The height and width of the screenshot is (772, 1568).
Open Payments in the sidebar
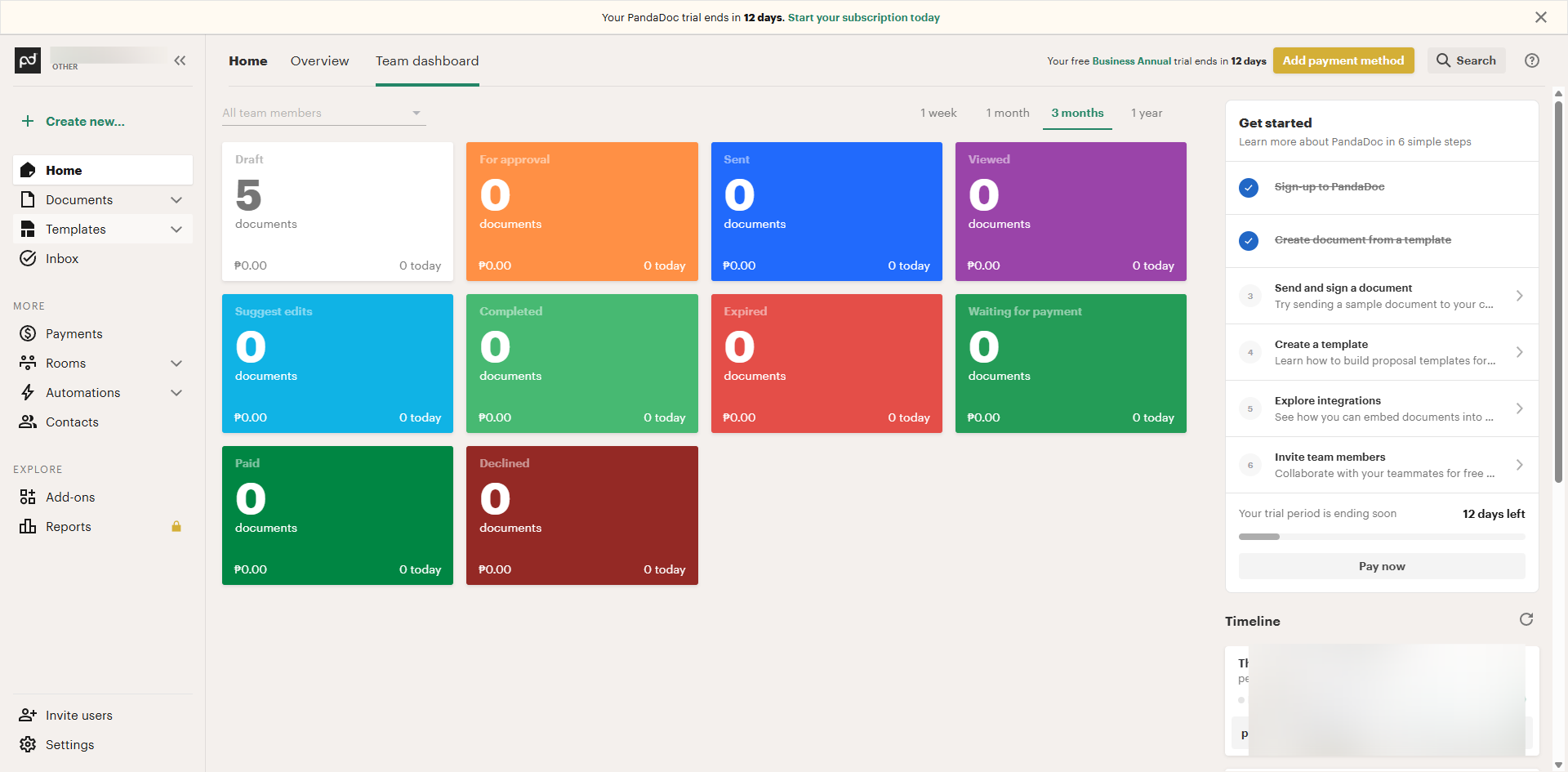coord(73,333)
